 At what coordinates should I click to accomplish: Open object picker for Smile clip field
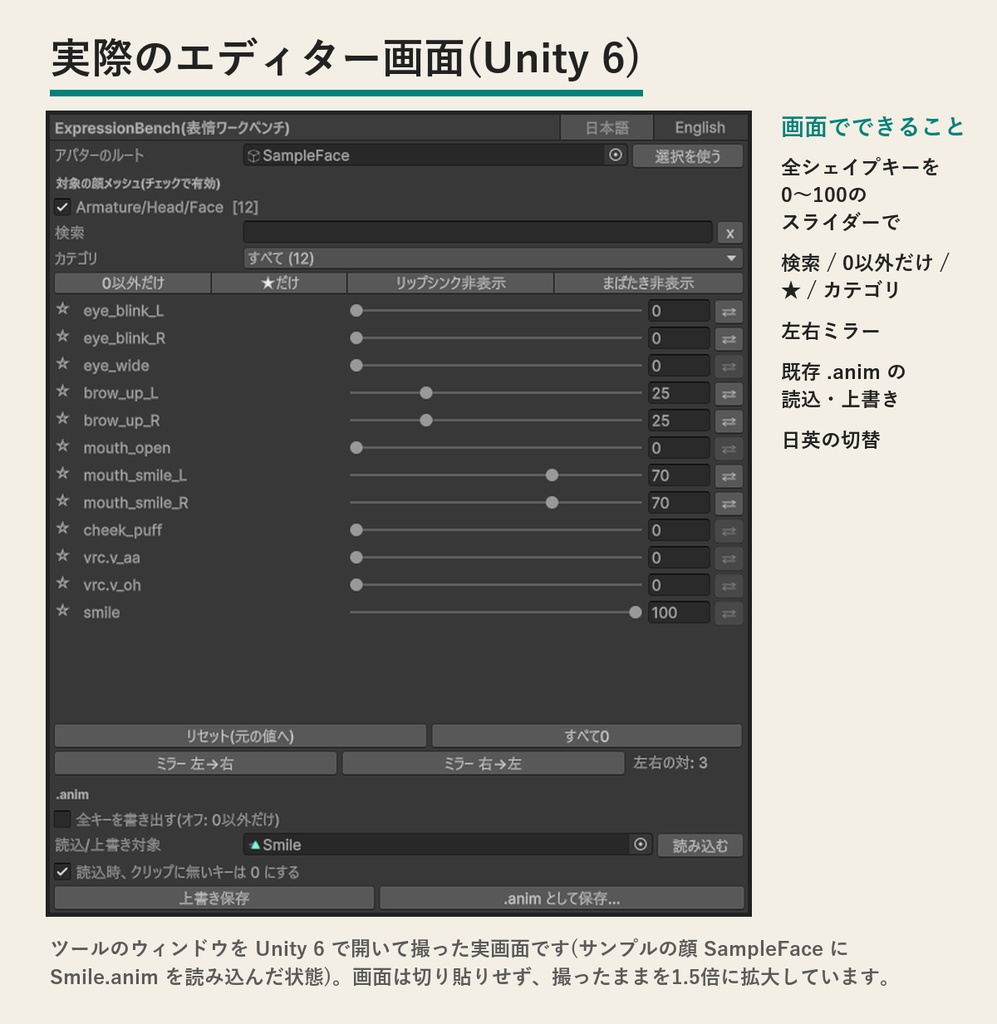click(x=641, y=844)
